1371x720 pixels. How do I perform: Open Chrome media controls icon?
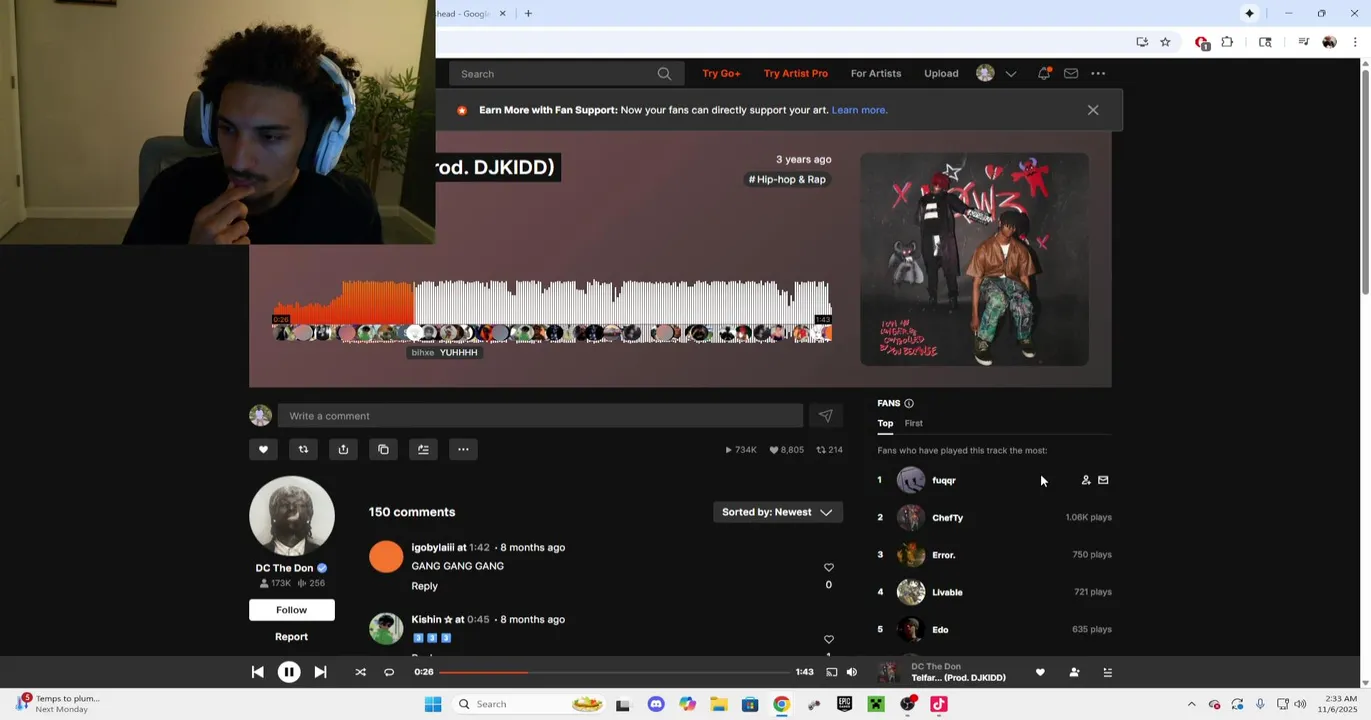point(1303,42)
